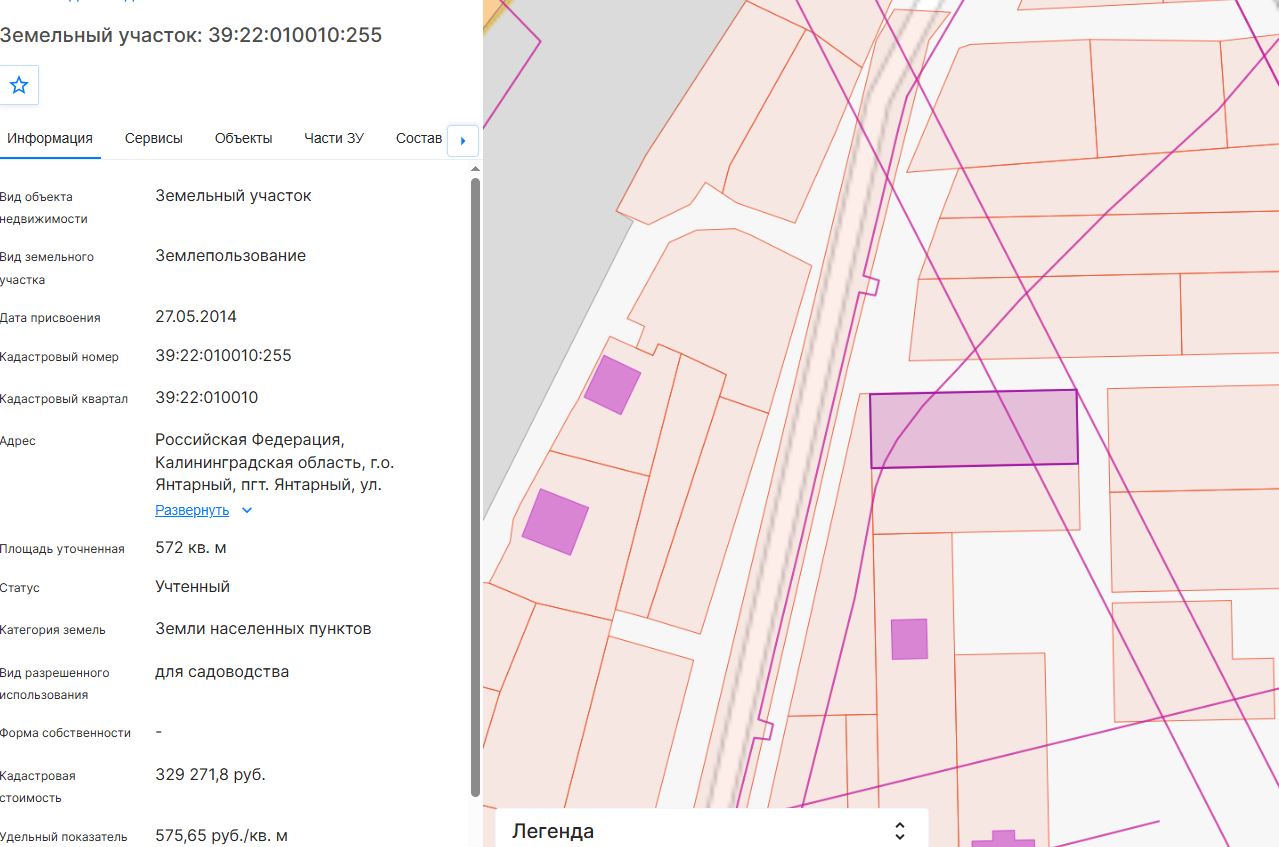The height and width of the screenshot is (847, 1279).
Task: Expand the full address via Развернуть
Action: (192, 510)
